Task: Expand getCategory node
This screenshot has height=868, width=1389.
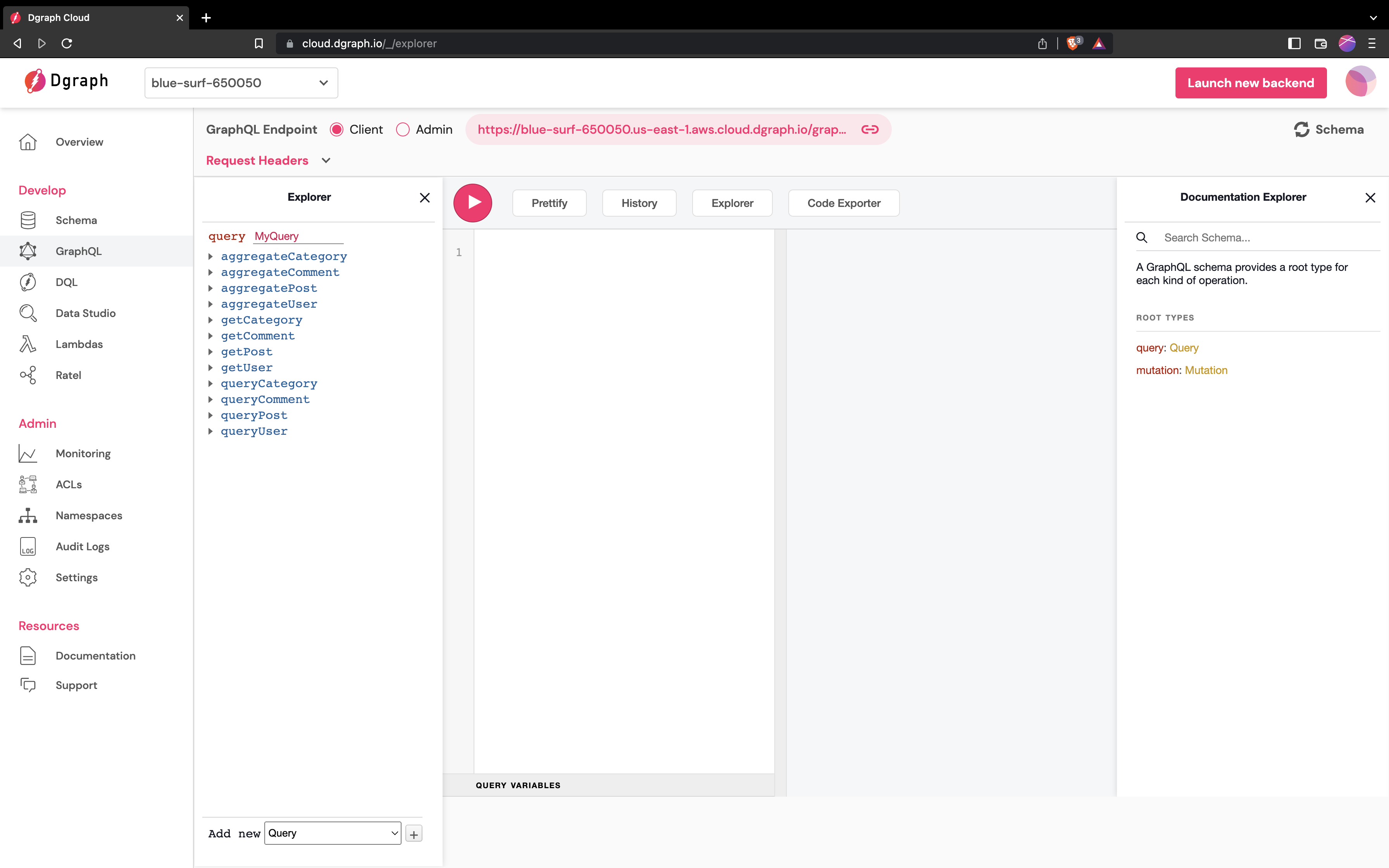Action: tap(211, 320)
